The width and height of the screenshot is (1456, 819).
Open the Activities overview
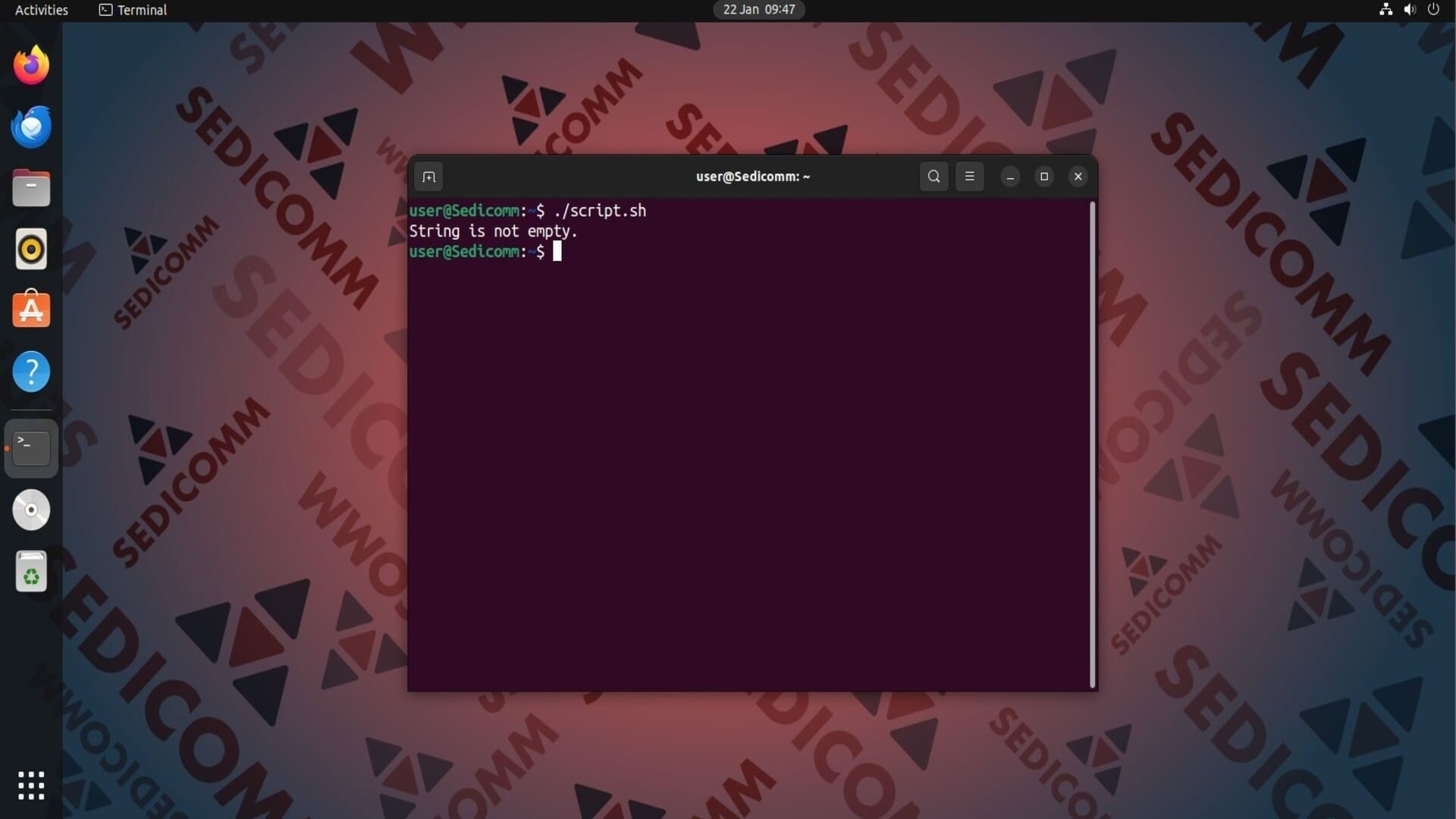41,10
